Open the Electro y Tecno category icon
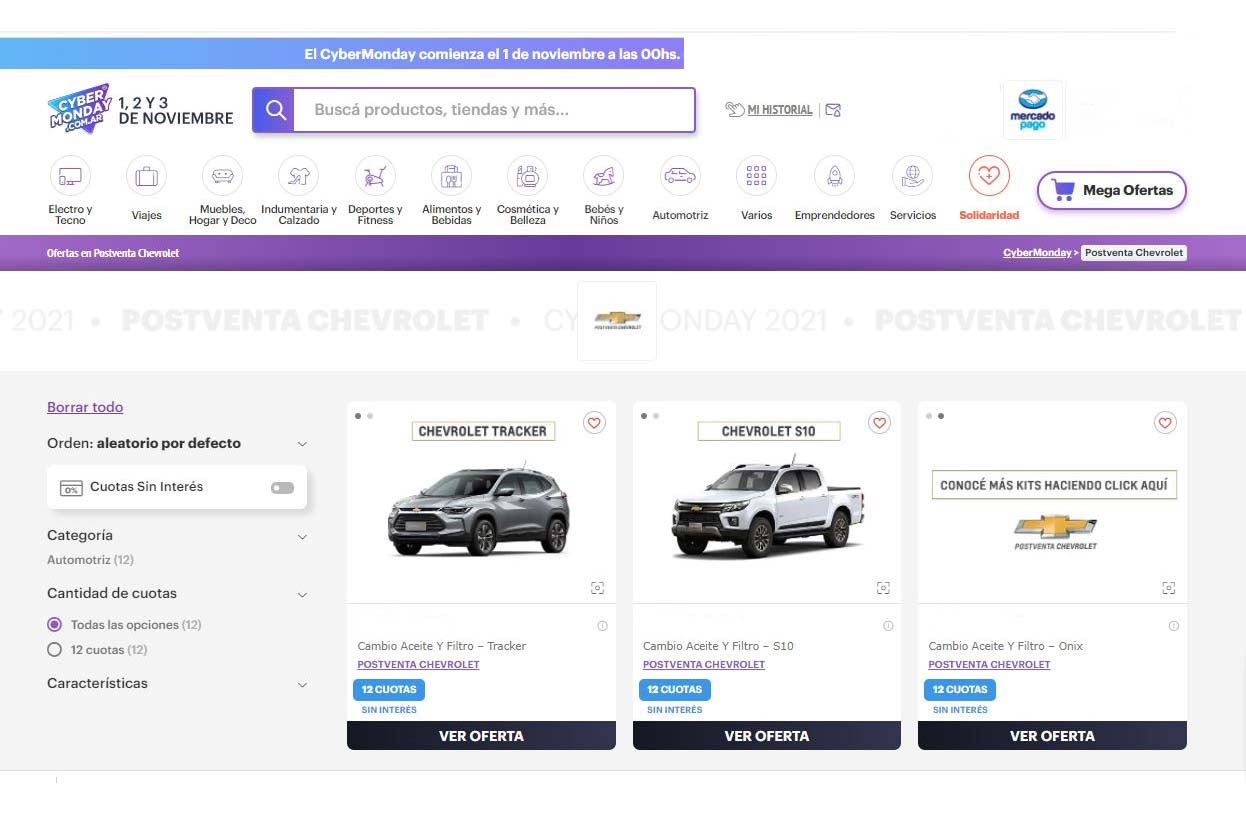Screen dimensions: 1246x814 70,177
